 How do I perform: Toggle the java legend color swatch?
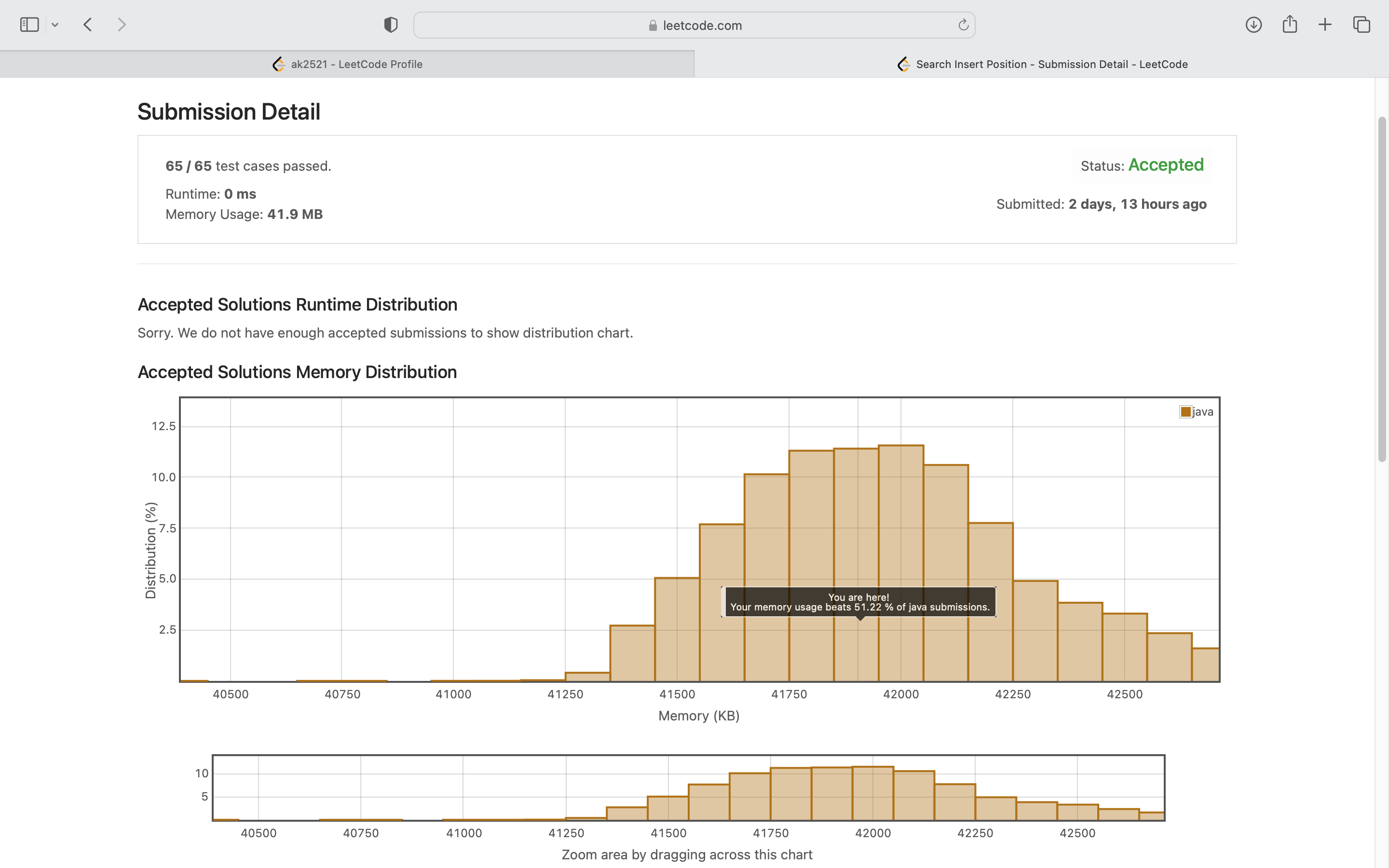point(1186,412)
